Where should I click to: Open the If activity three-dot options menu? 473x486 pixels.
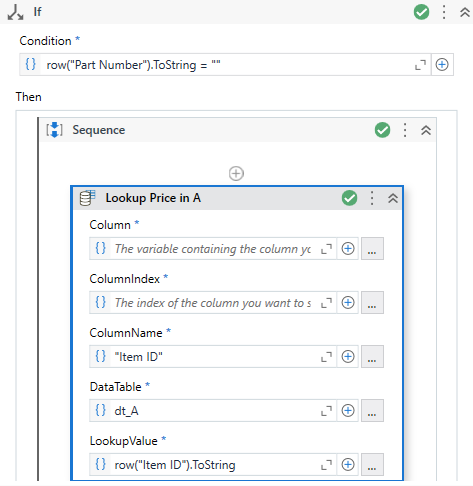point(444,12)
